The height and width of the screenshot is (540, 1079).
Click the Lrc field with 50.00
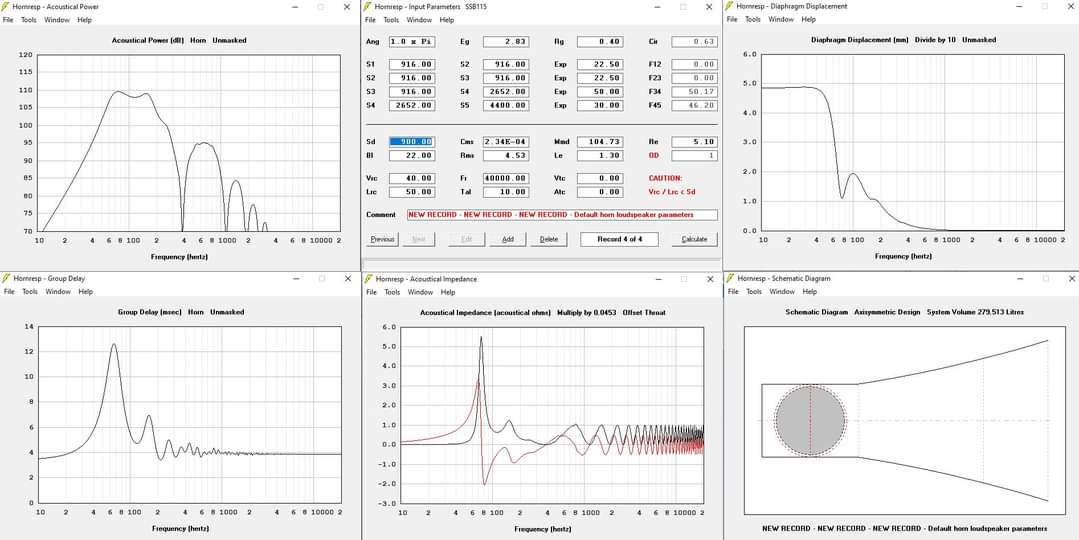point(412,192)
